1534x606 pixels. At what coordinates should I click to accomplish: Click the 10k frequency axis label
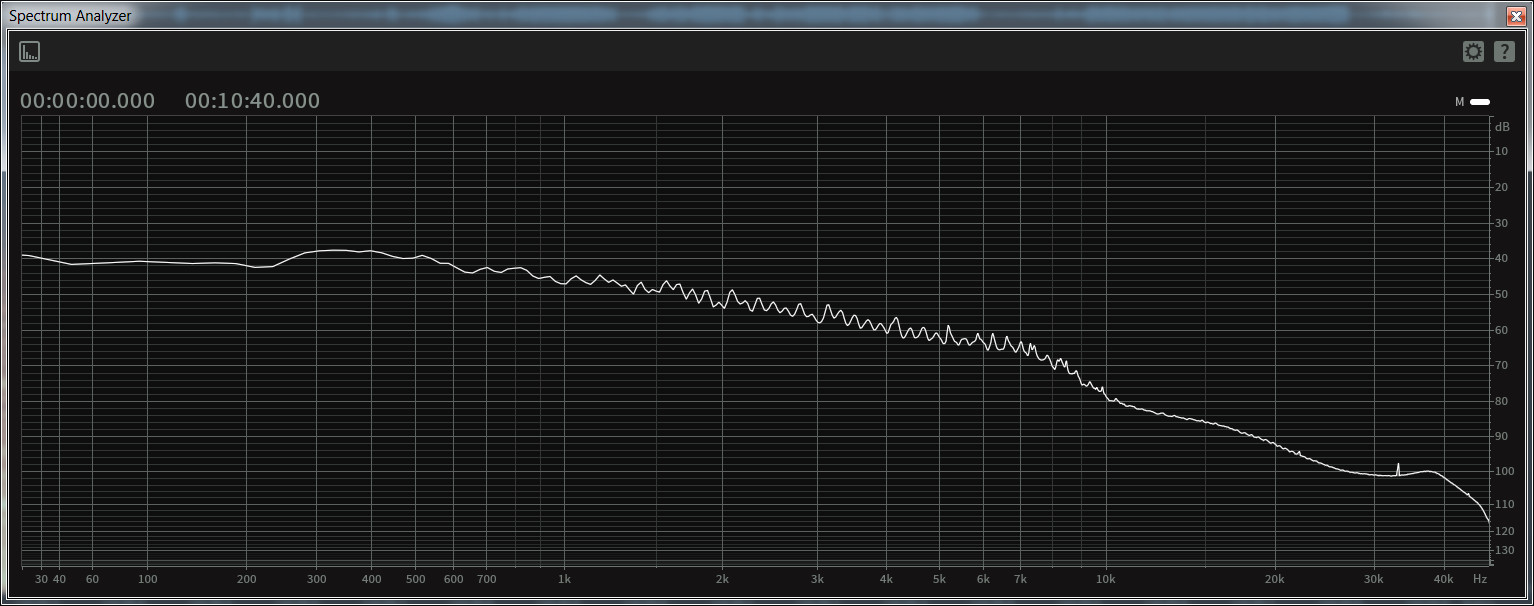pos(1106,579)
